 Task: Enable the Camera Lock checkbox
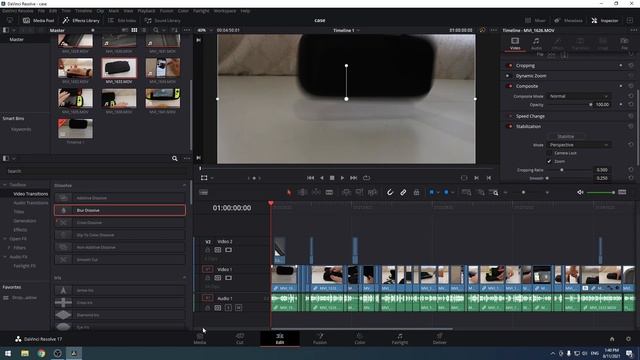pyautogui.click(x=549, y=153)
